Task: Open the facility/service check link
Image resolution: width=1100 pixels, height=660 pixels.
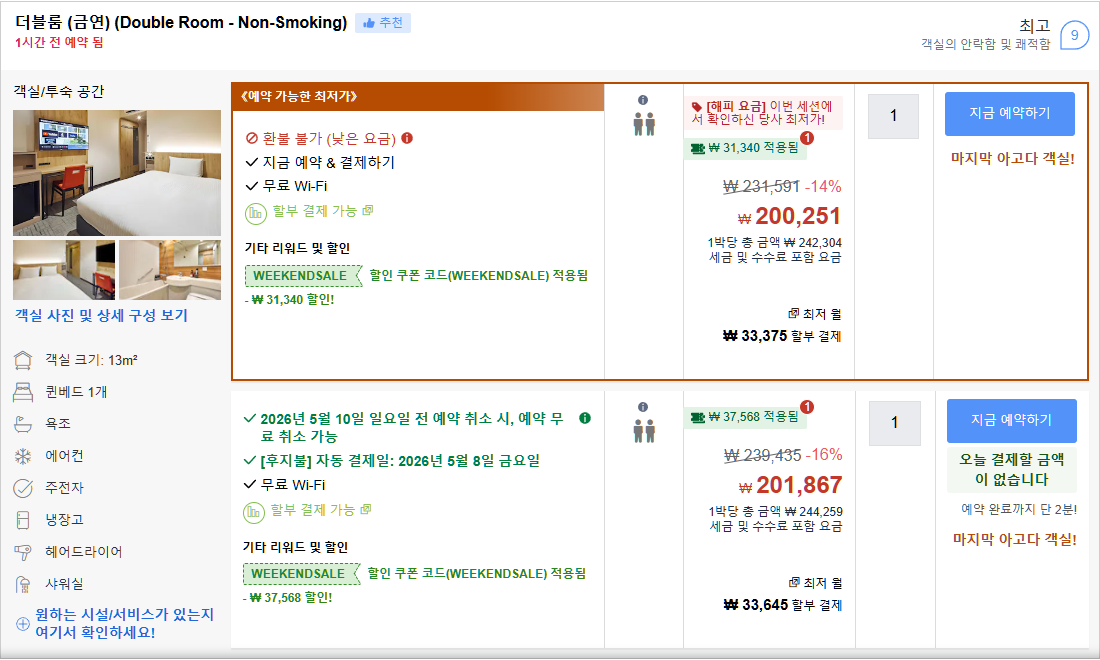Action: (x=125, y=624)
